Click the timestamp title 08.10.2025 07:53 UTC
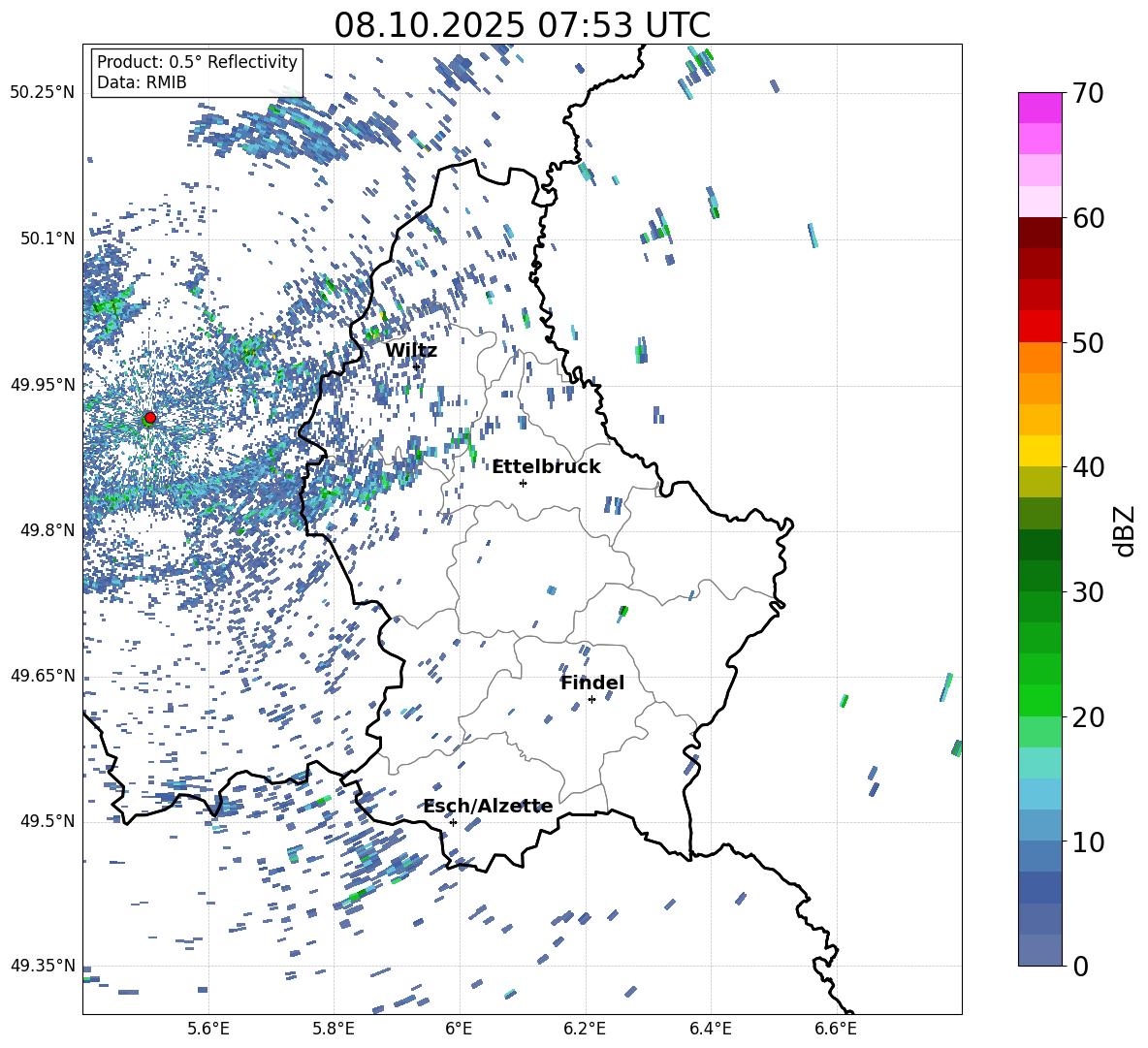The width and height of the screenshot is (1148, 1048). pyautogui.click(x=522, y=25)
